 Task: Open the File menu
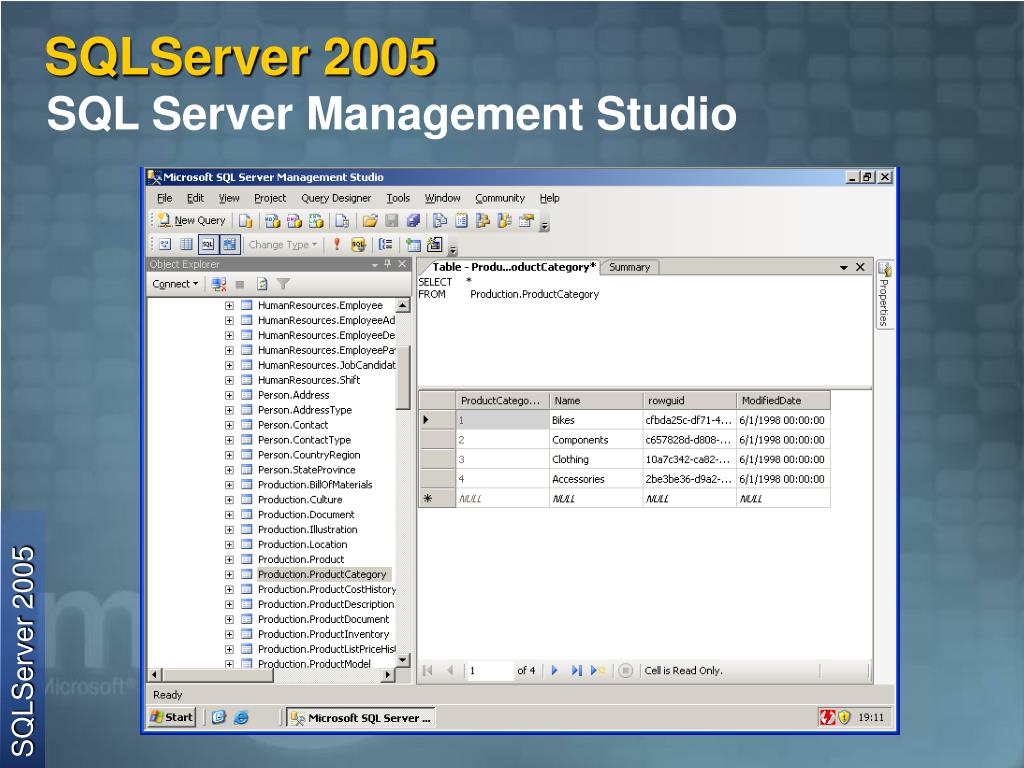point(165,198)
